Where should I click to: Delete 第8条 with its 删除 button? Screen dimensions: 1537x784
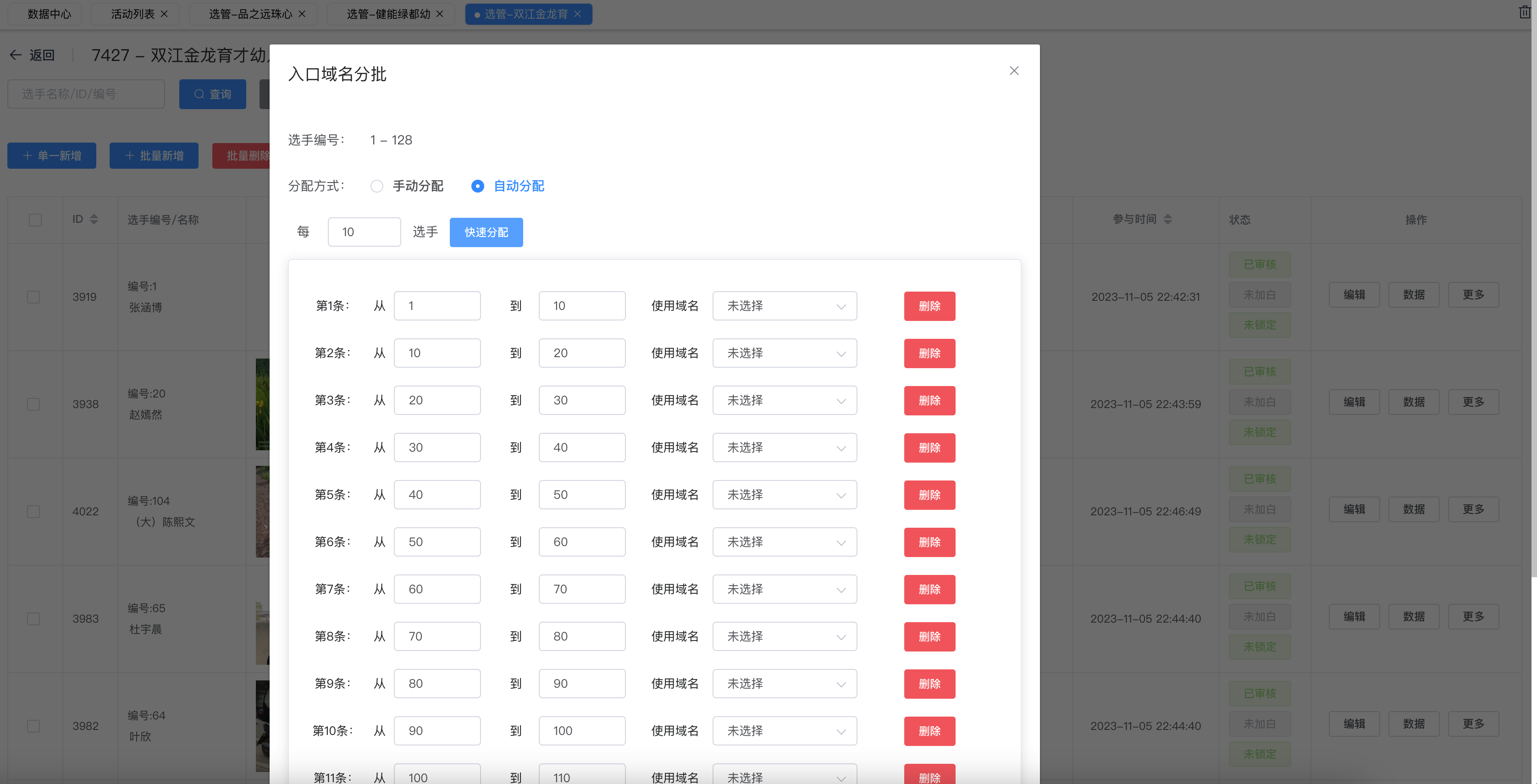tap(929, 636)
